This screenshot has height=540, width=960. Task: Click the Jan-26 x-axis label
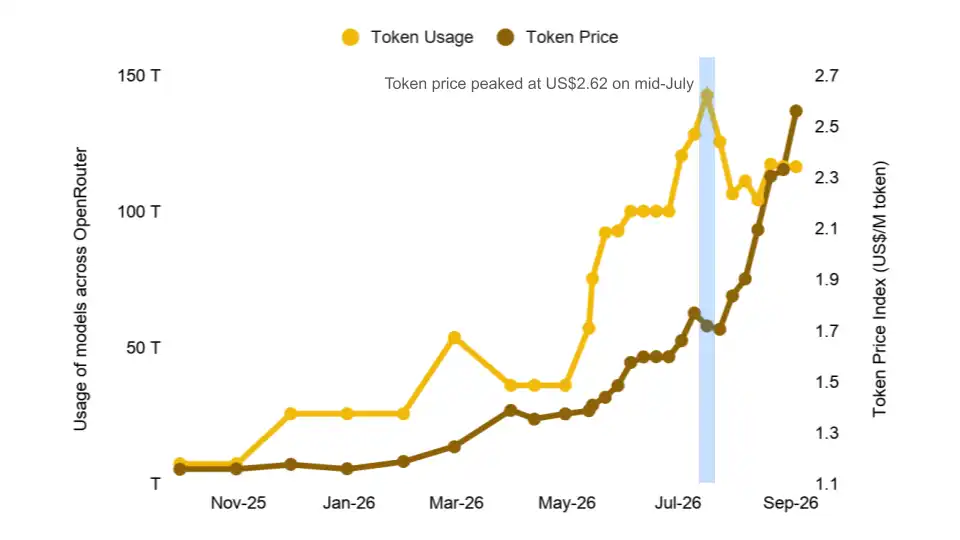[x=348, y=503]
